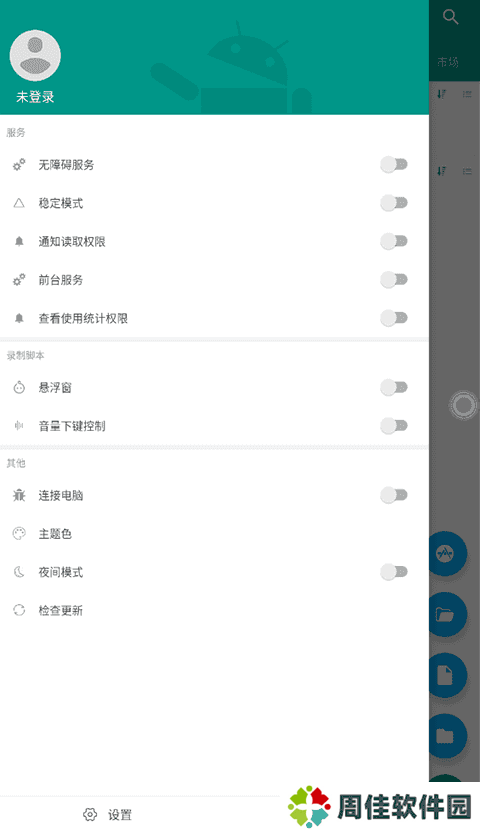Image resolution: width=480 pixels, height=832 pixels.
Task: Click the refresh icon for 检查更新
Action: coord(19,610)
